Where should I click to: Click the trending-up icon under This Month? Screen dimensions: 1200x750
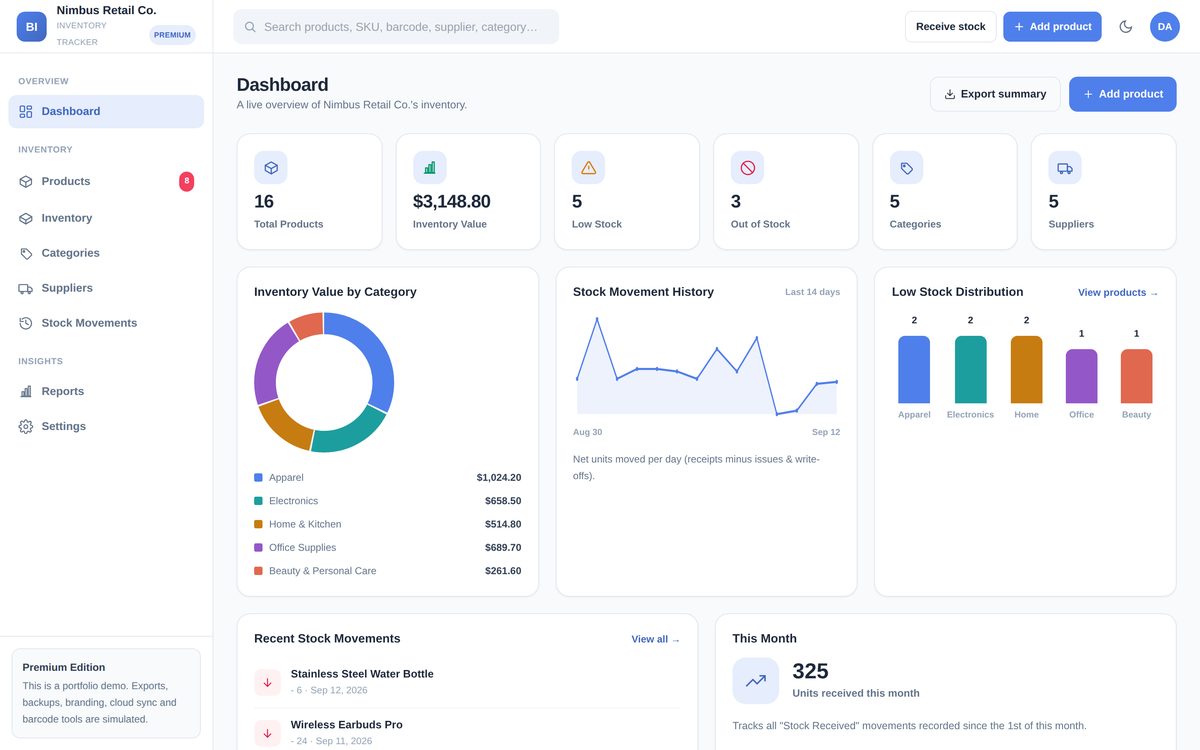[x=756, y=681]
